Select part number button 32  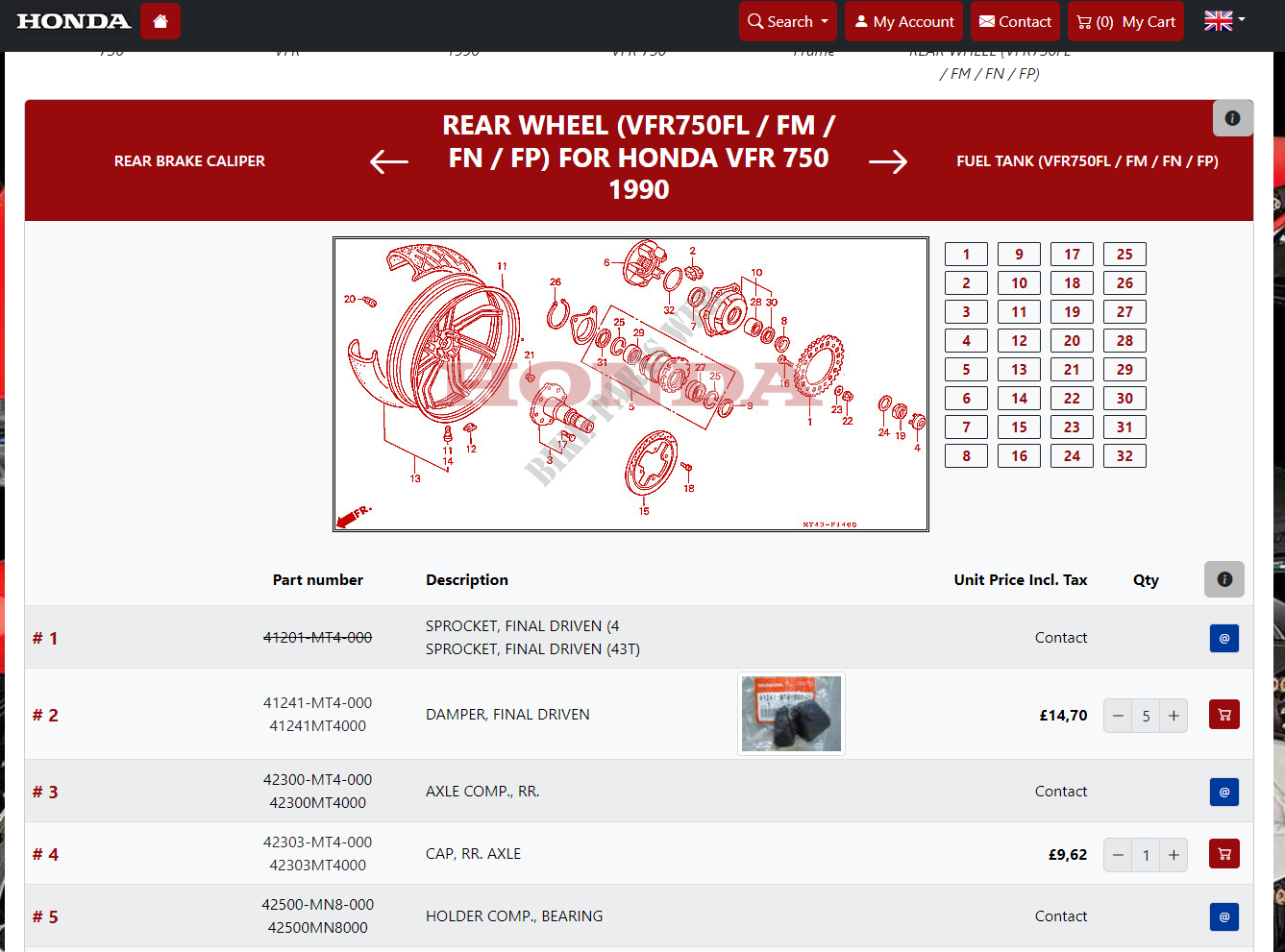click(1124, 456)
